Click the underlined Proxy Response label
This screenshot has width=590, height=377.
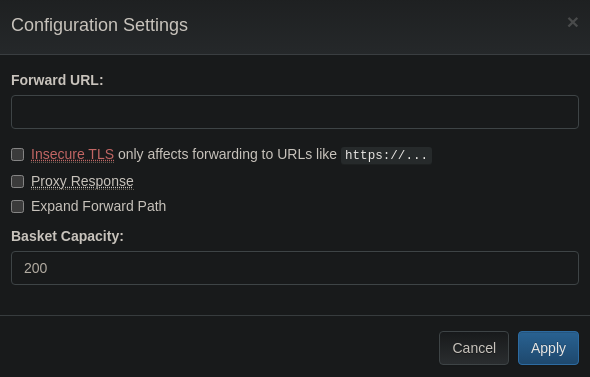click(82, 181)
